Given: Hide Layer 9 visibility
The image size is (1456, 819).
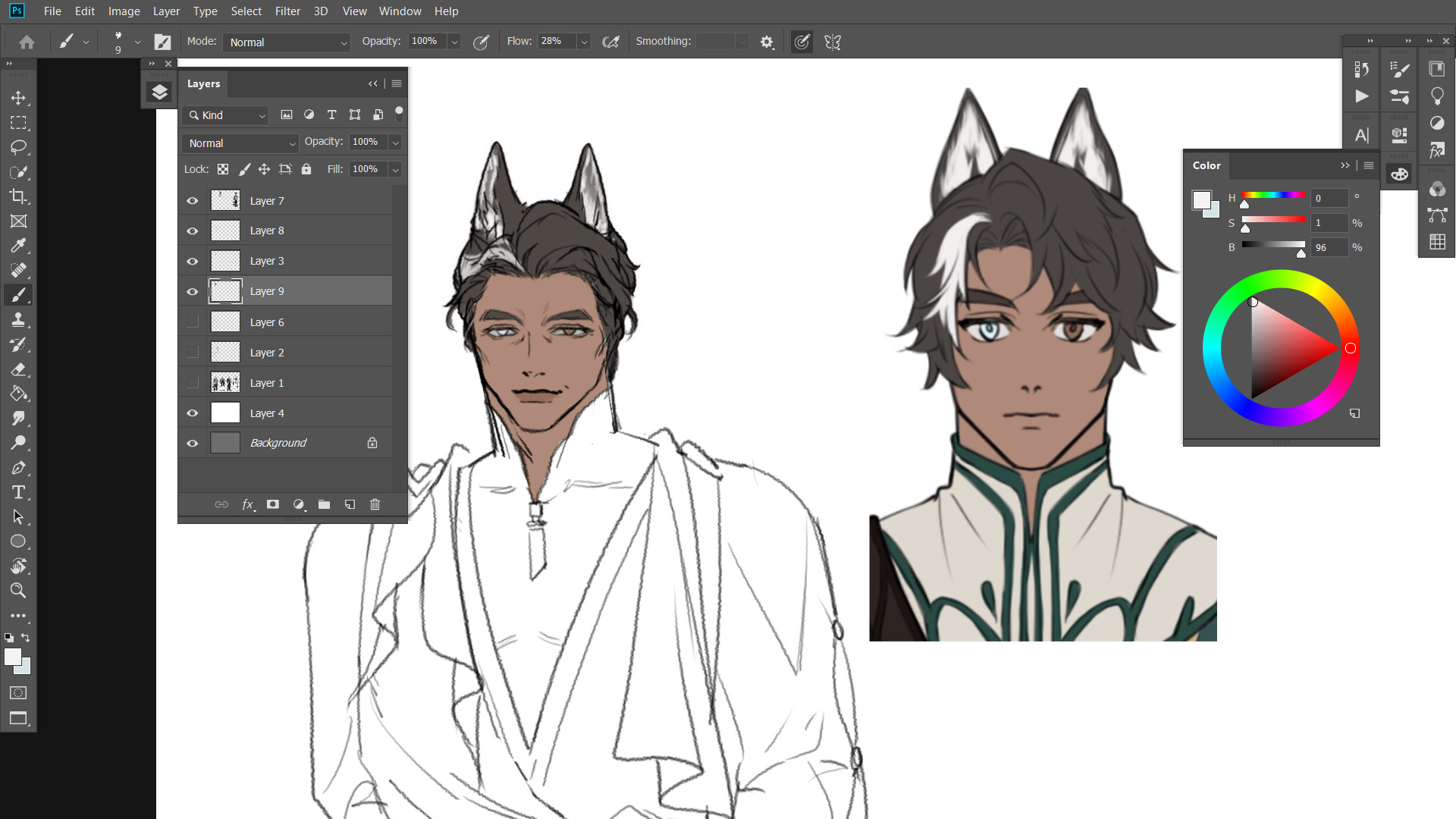Looking at the screenshot, I should [193, 291].
